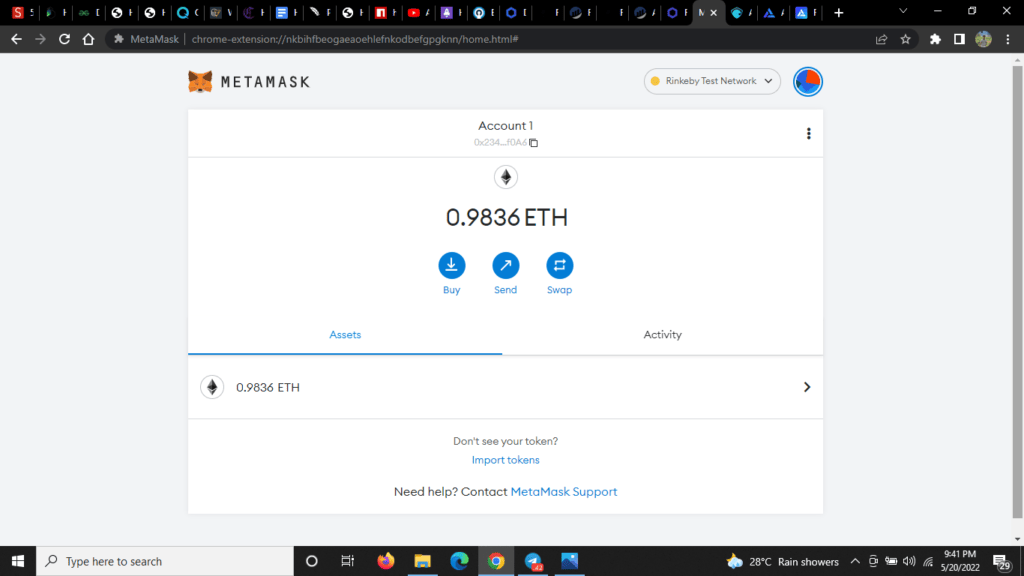Go back in browser history
Viewport: 1024px width, 576px height.
pos(16,39)
